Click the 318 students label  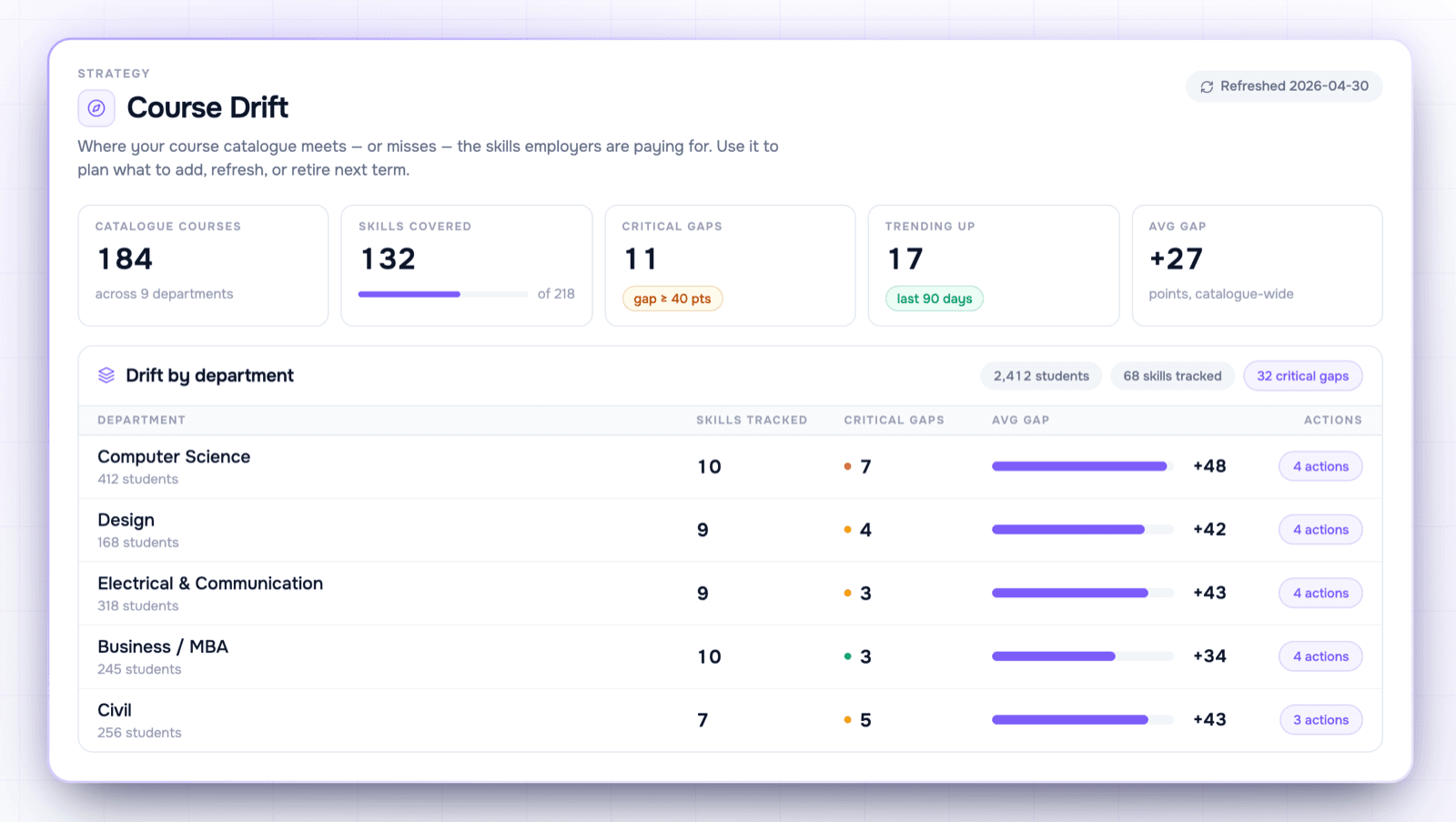[138, 606]
